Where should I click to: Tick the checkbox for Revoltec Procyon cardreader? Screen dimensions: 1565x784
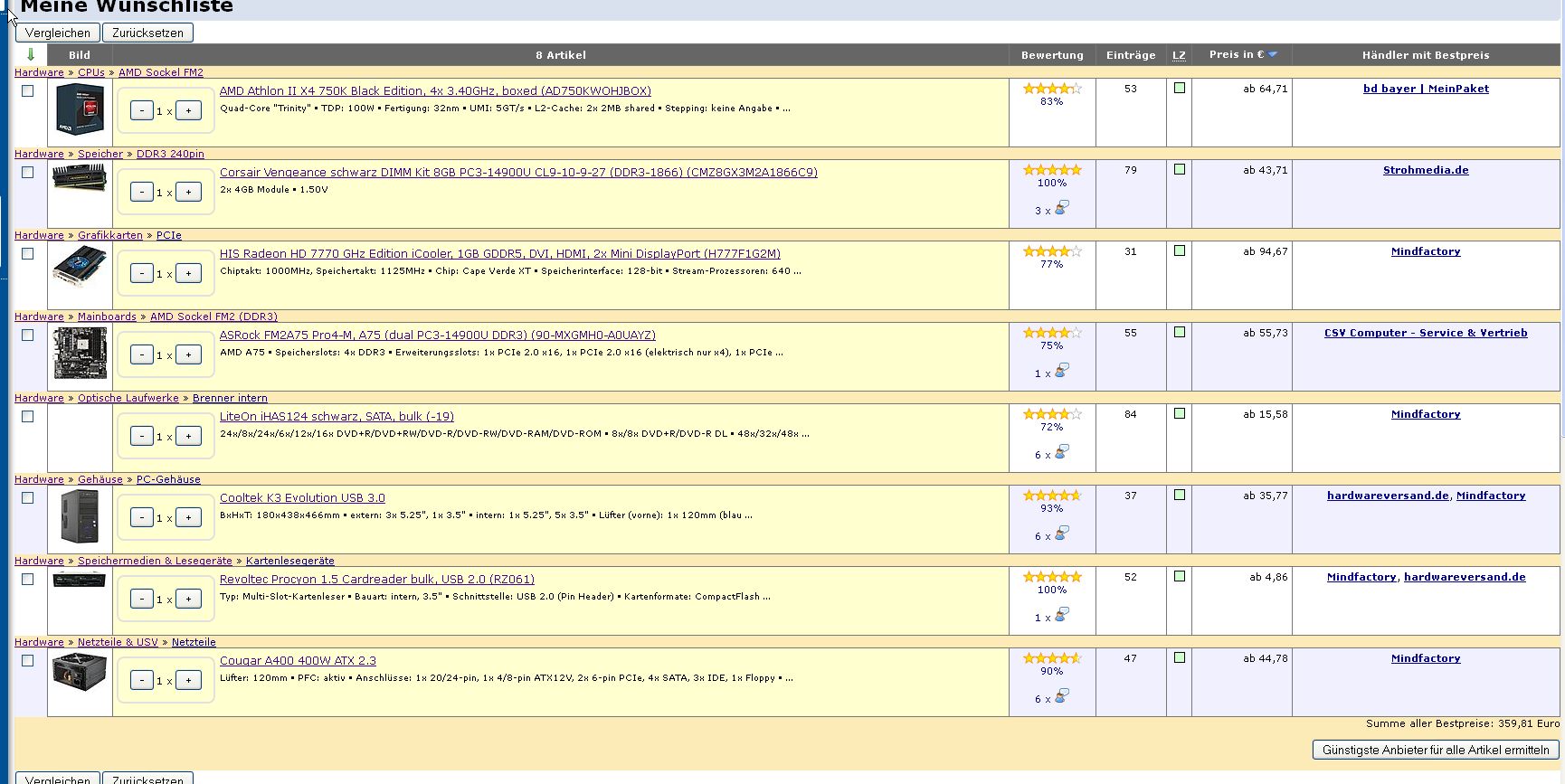click(28, 580)
